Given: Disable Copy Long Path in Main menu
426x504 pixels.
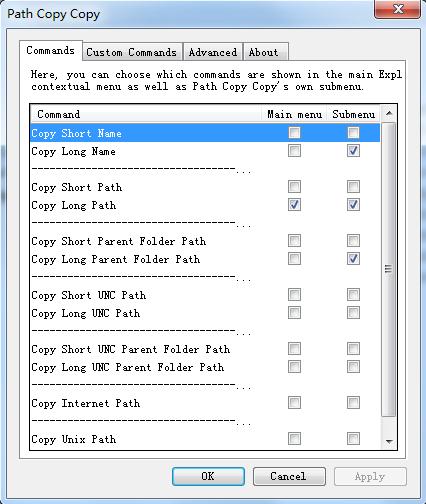Looking at the screenshot, I should pos(294,205).
